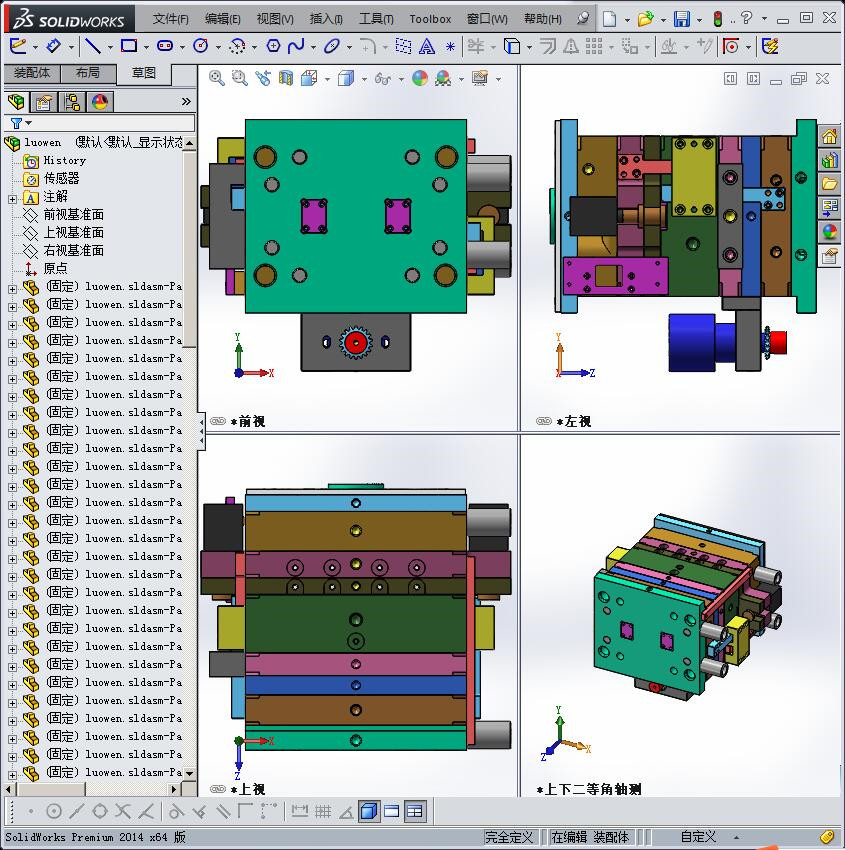
Task: Select the Zoom to Area tool
Action: [238, 77]
